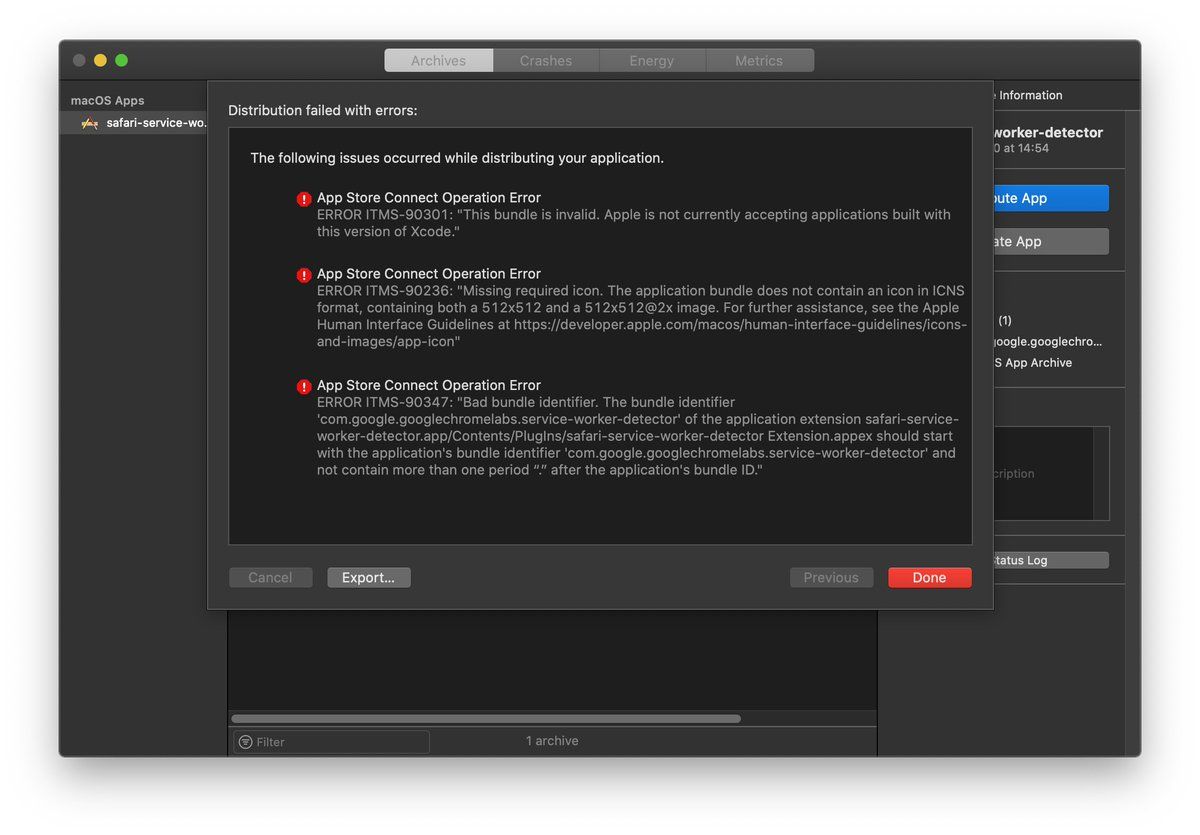Click the developer.apple.com guidelines URL text
The height and width of the screenshot is (835, 1200).
(x=740, y=325)
